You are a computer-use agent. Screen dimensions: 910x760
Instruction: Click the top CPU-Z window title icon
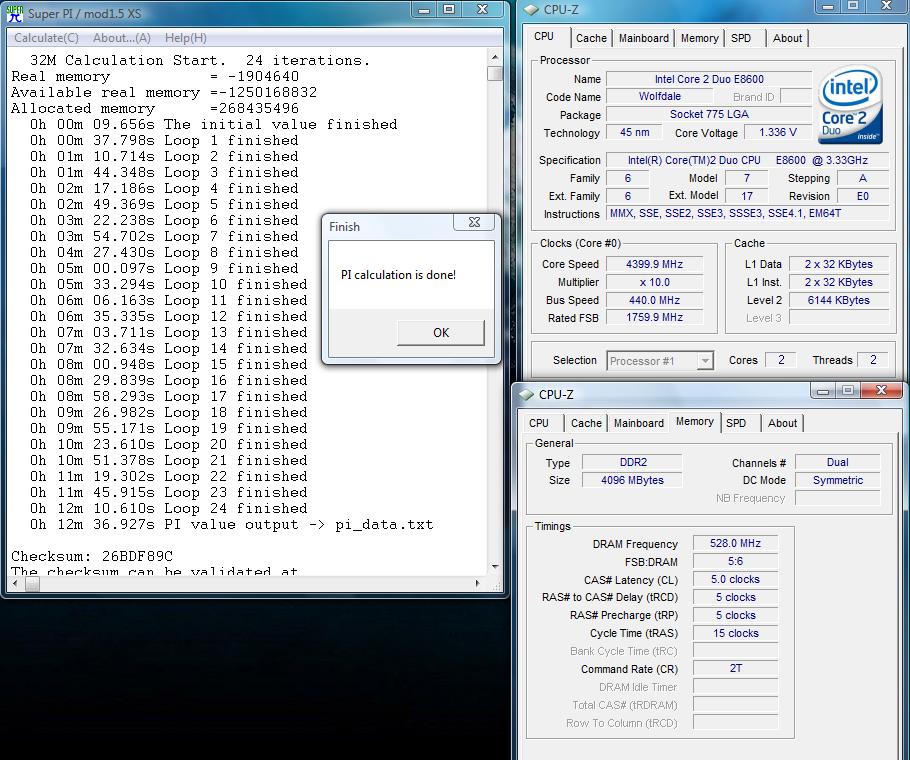(531, 9)
